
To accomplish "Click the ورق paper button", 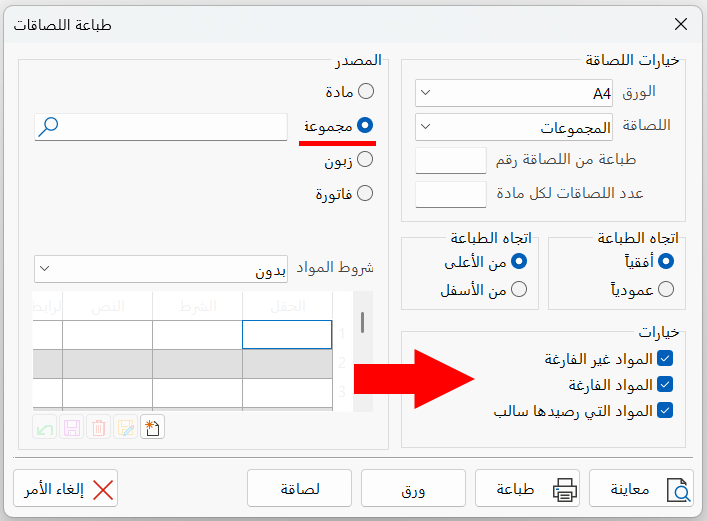I will point(413,489).
